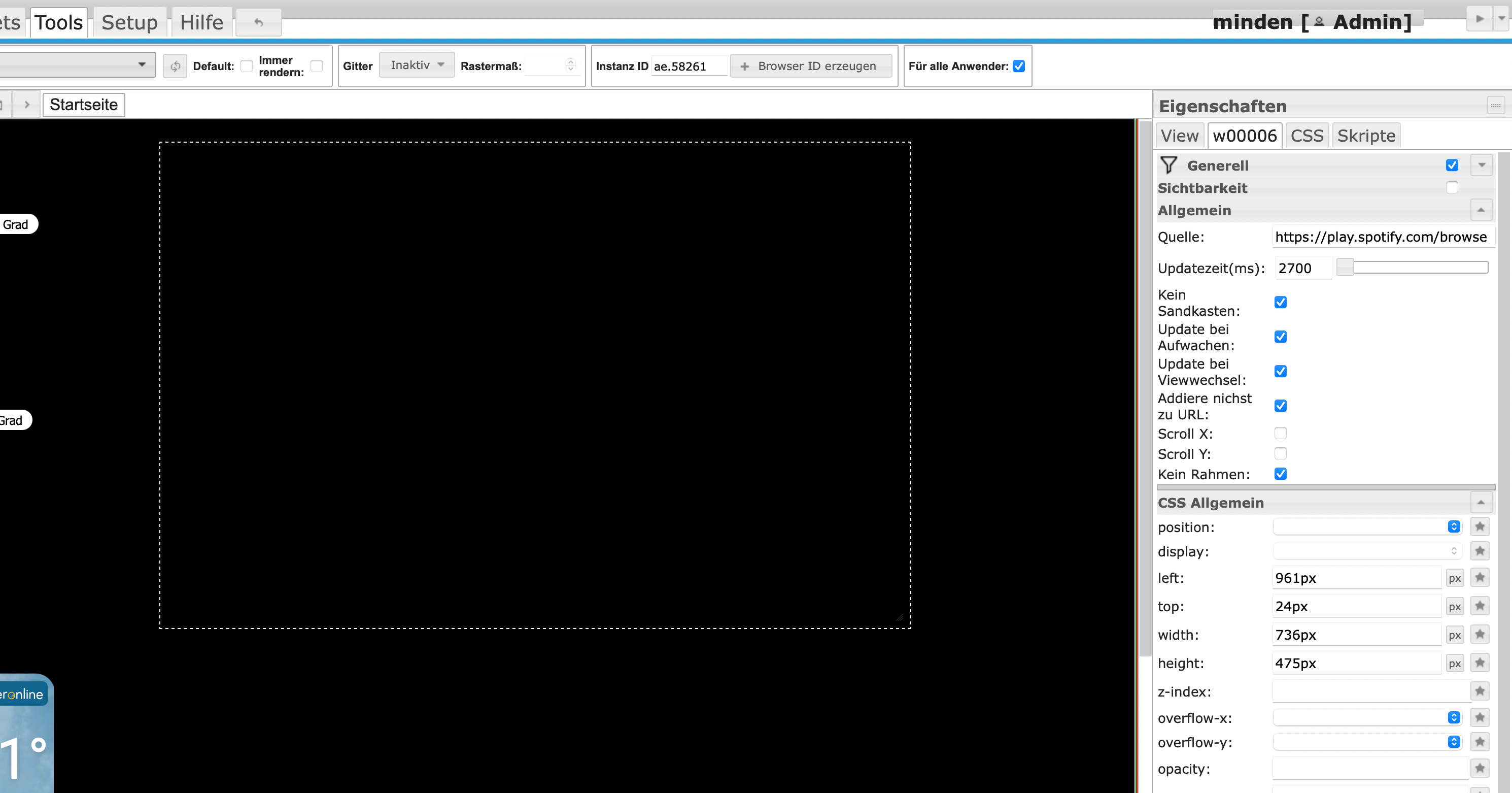Click the refresh icon left of Default
The width and height of the screenshot is (1512, 793).
[x=175, y=67]
